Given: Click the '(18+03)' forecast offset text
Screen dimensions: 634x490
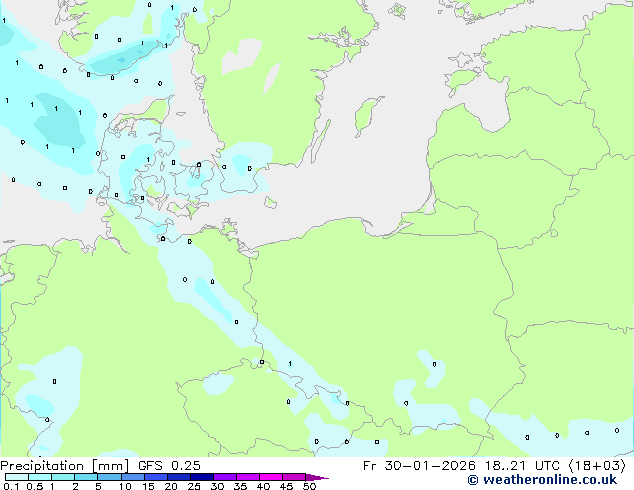Looking at the screenshot, I should click(x=597, y=466).
